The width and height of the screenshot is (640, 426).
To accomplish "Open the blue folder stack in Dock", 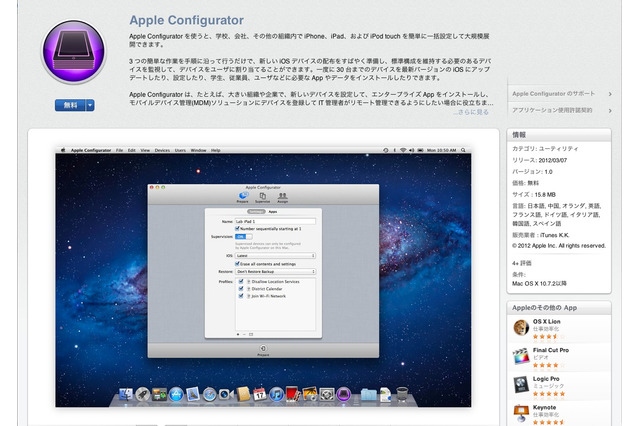I will [x=368, y=394].
